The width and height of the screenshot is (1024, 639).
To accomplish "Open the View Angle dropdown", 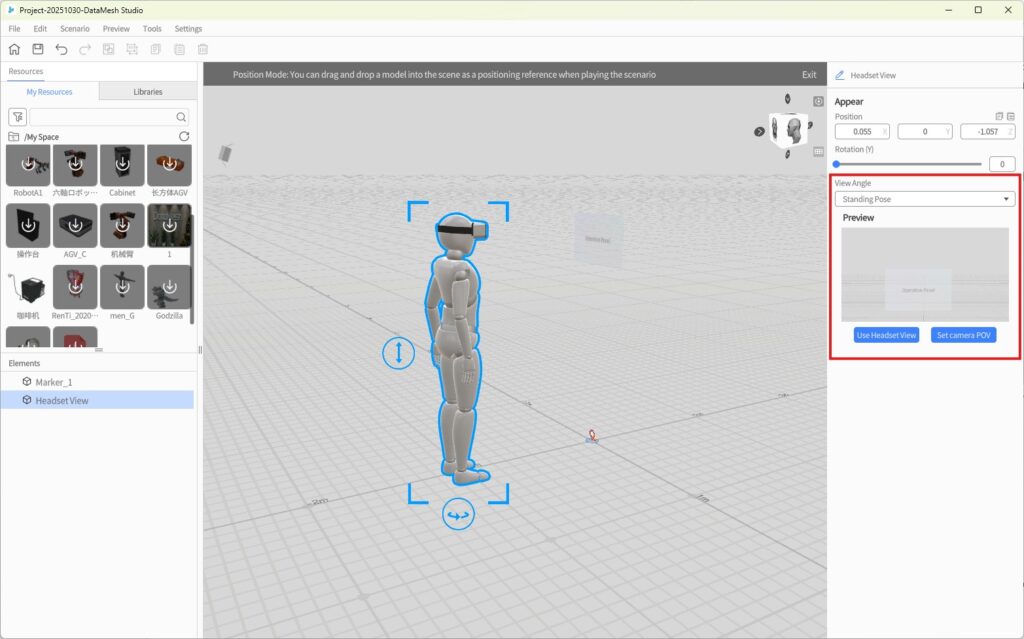I will point(924,198).
